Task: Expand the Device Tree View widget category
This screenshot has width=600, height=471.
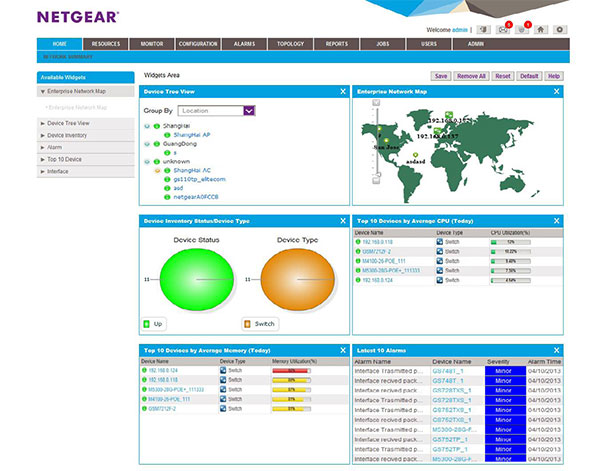Action: coord(85,123)
